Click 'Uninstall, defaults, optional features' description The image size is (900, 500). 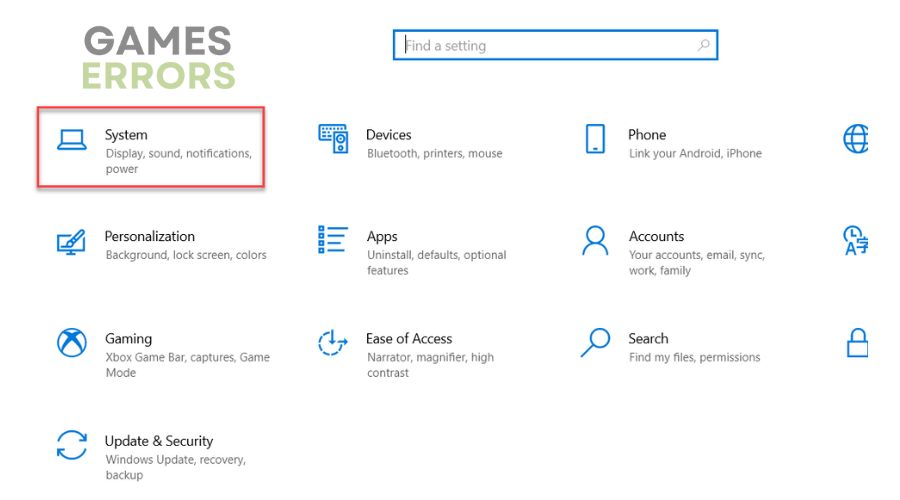pyautogui.click(x=437, y=262)
